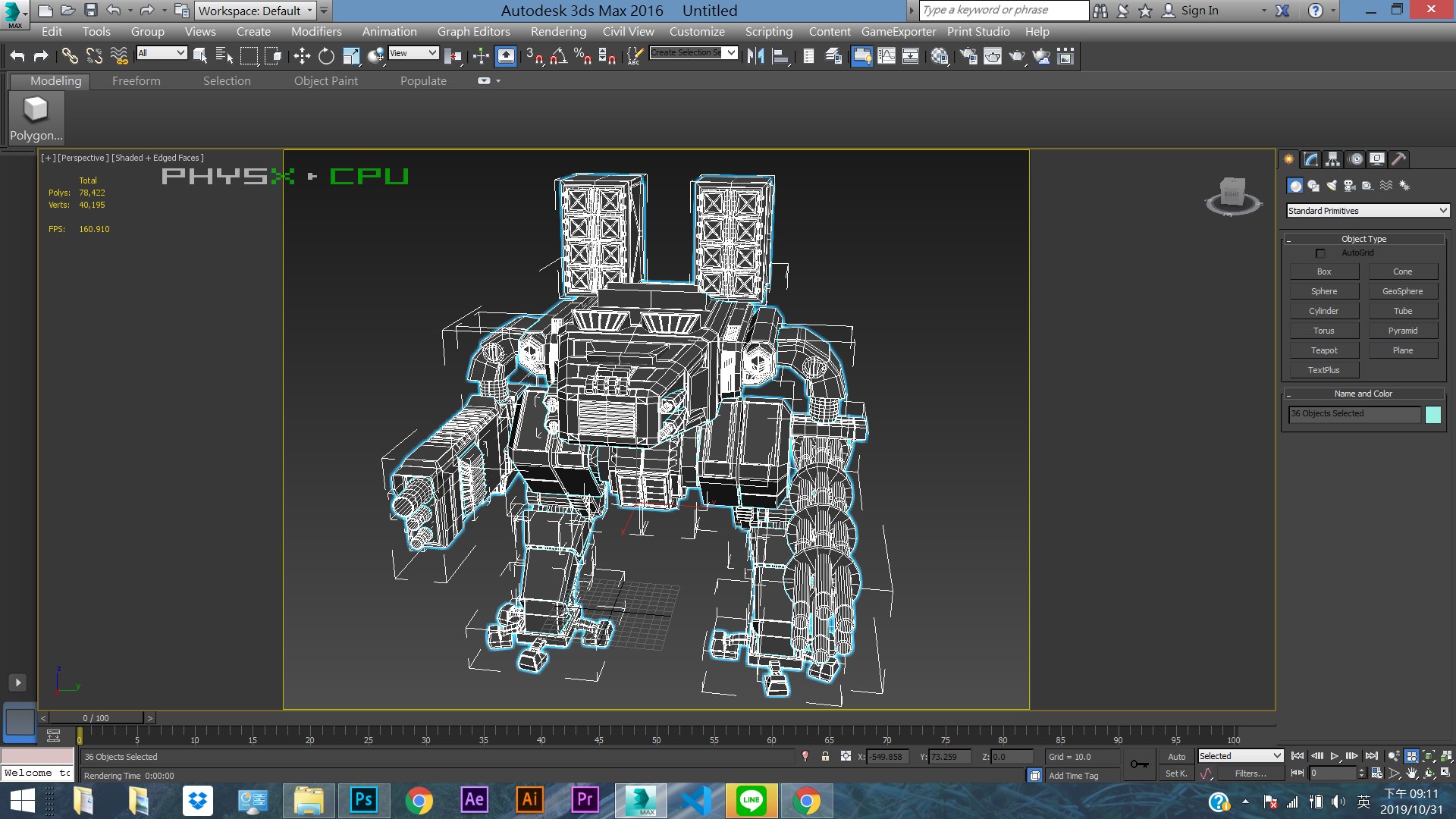The height and width of the screenshot is (819, 1456).
Task: Open the Schematic View icon
Action: click(911, 55)
